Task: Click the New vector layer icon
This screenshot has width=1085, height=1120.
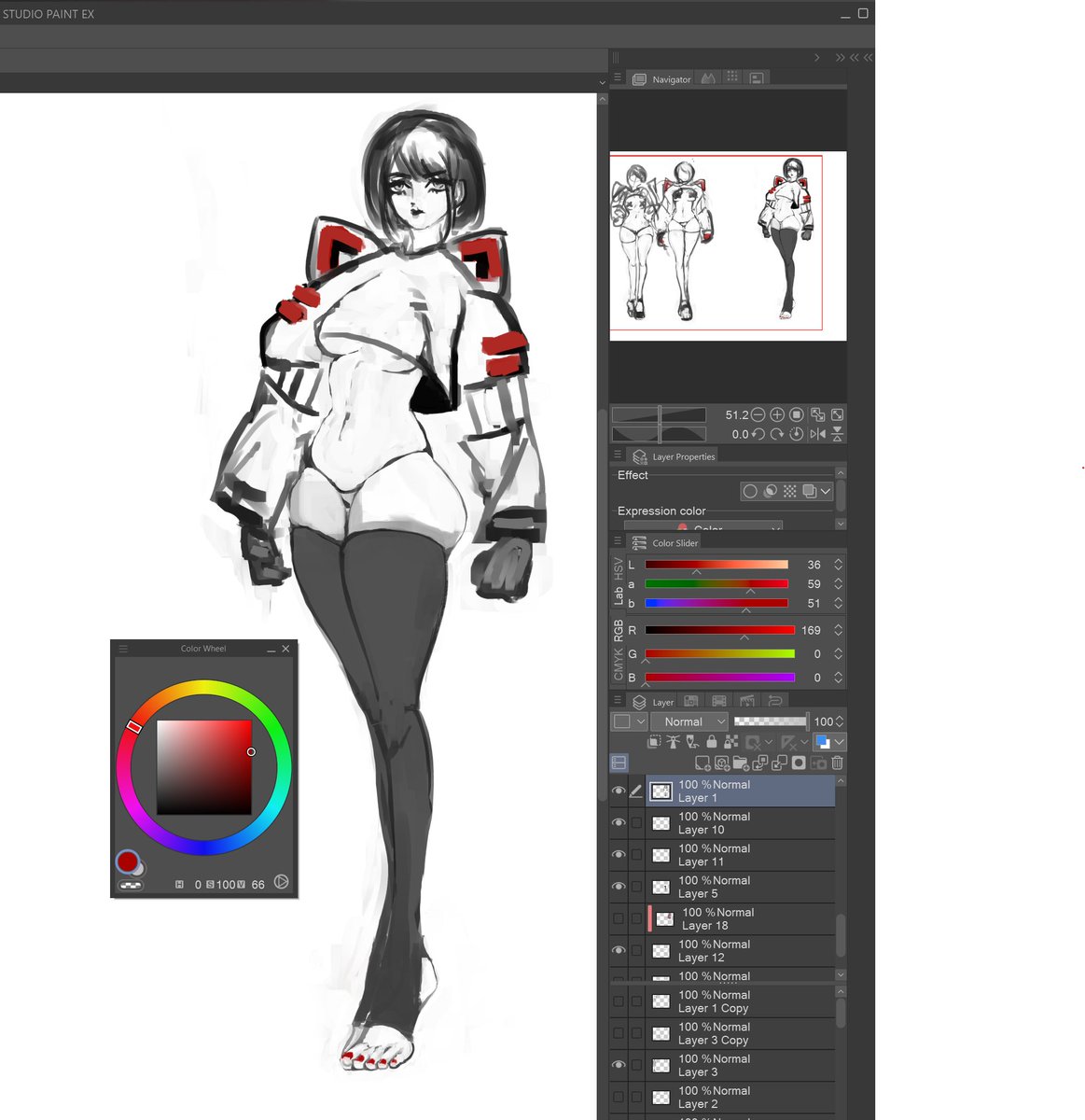Action: pyautogui.click(x=721, y=763)
